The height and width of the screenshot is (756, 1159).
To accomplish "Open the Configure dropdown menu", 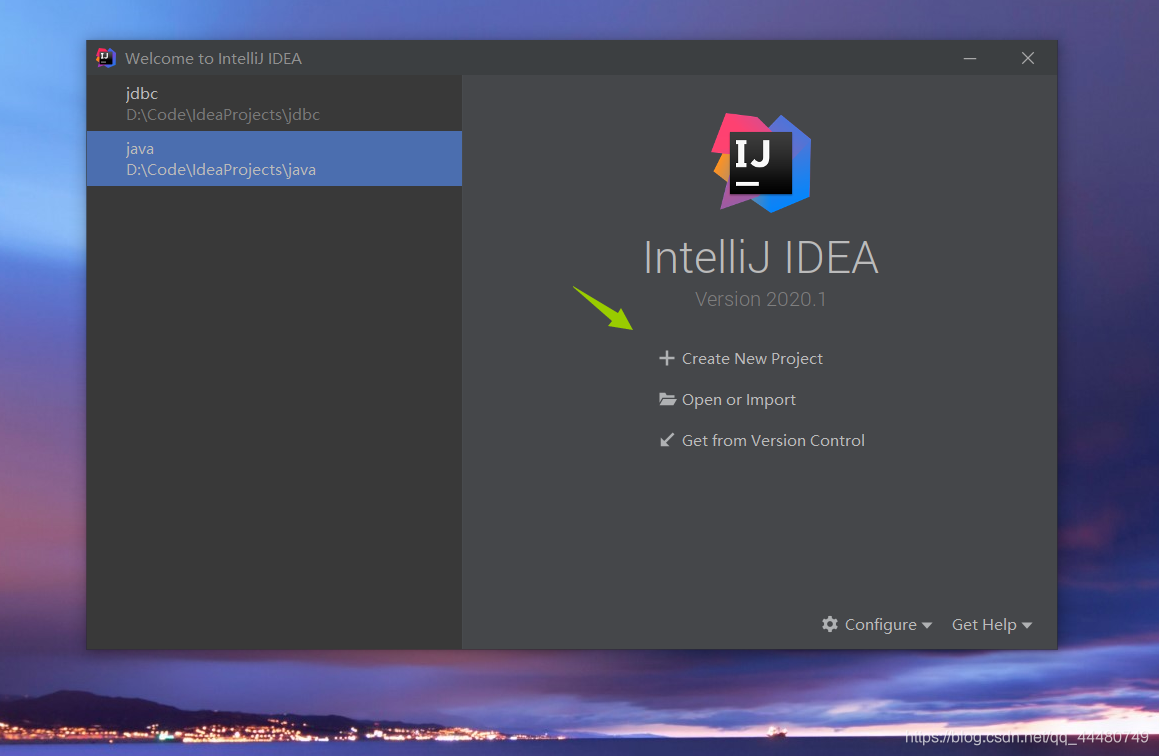I will click(x=877, y=624).
